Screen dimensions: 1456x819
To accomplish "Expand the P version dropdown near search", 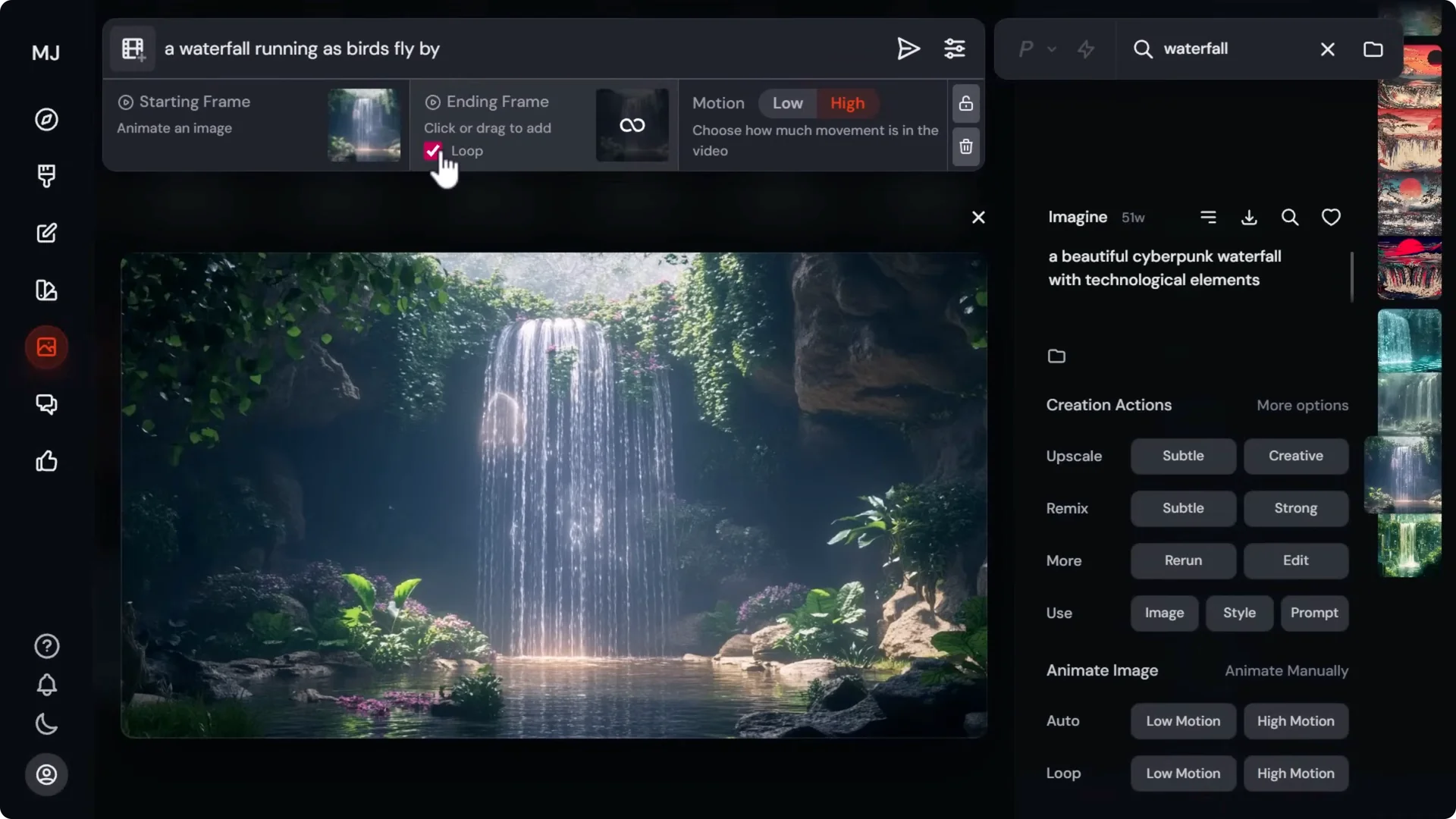I will 1036,49.
